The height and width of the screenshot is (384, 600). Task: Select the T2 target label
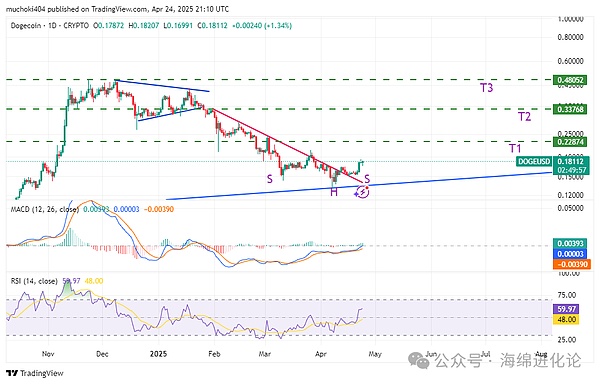click(524, 117)
